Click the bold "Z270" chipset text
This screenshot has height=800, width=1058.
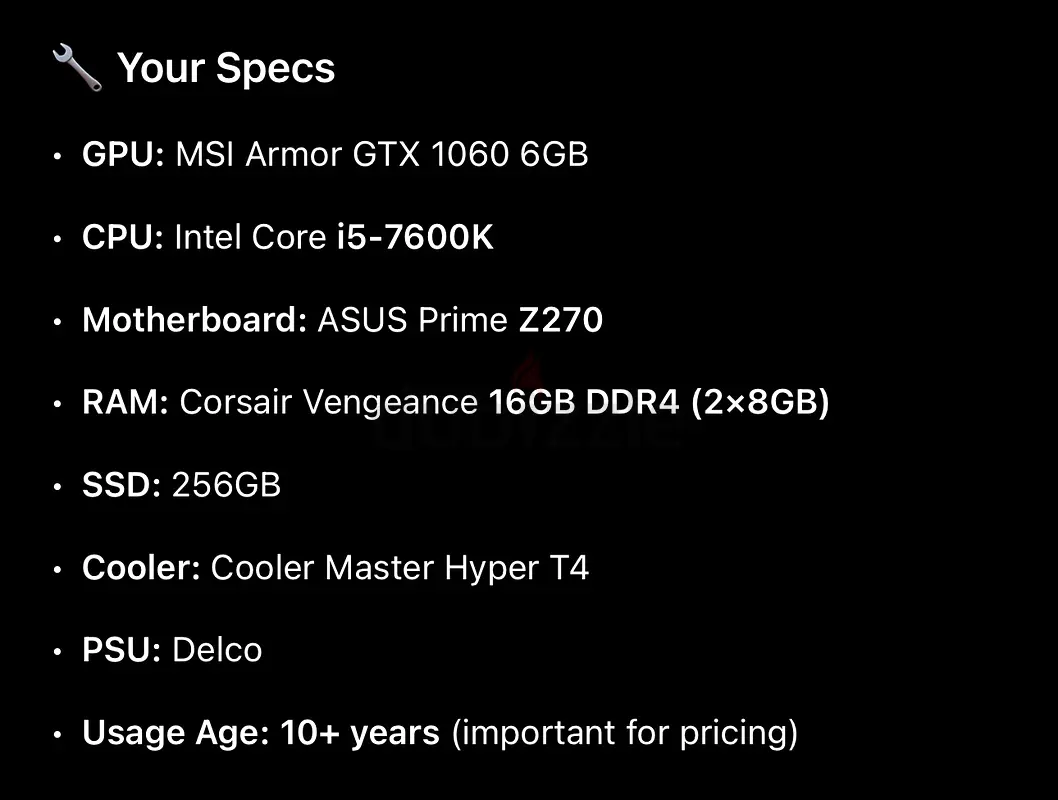pyautogui.click(x=561, y=320)
